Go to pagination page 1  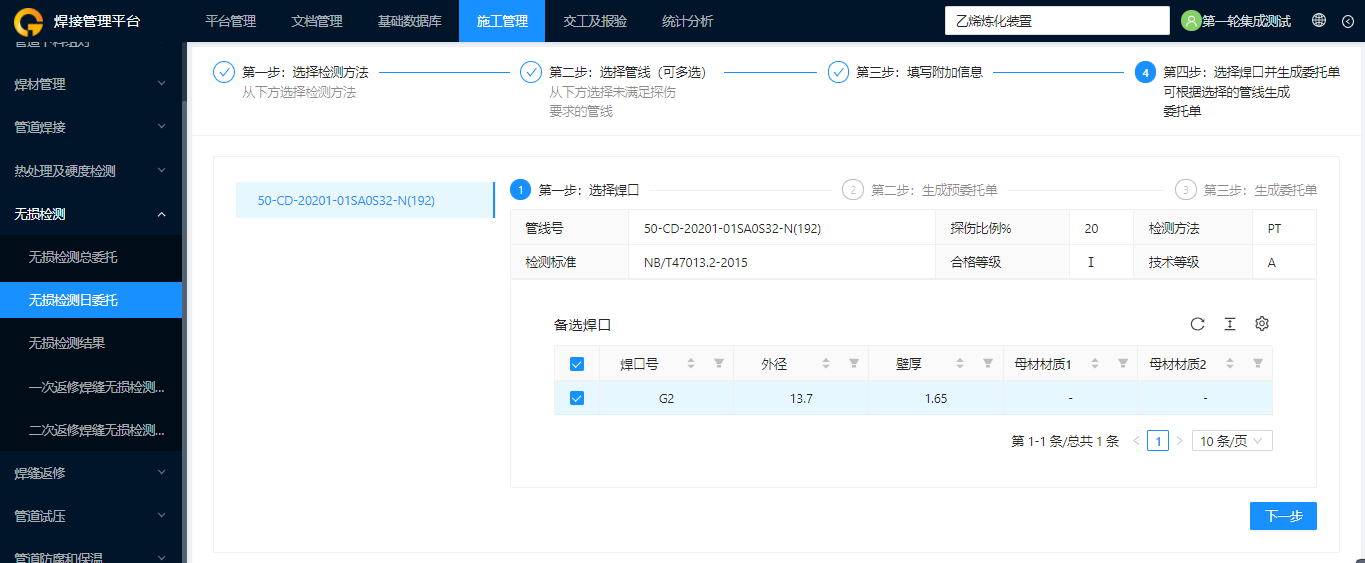pyautogui.click(x=1158, y=441)
